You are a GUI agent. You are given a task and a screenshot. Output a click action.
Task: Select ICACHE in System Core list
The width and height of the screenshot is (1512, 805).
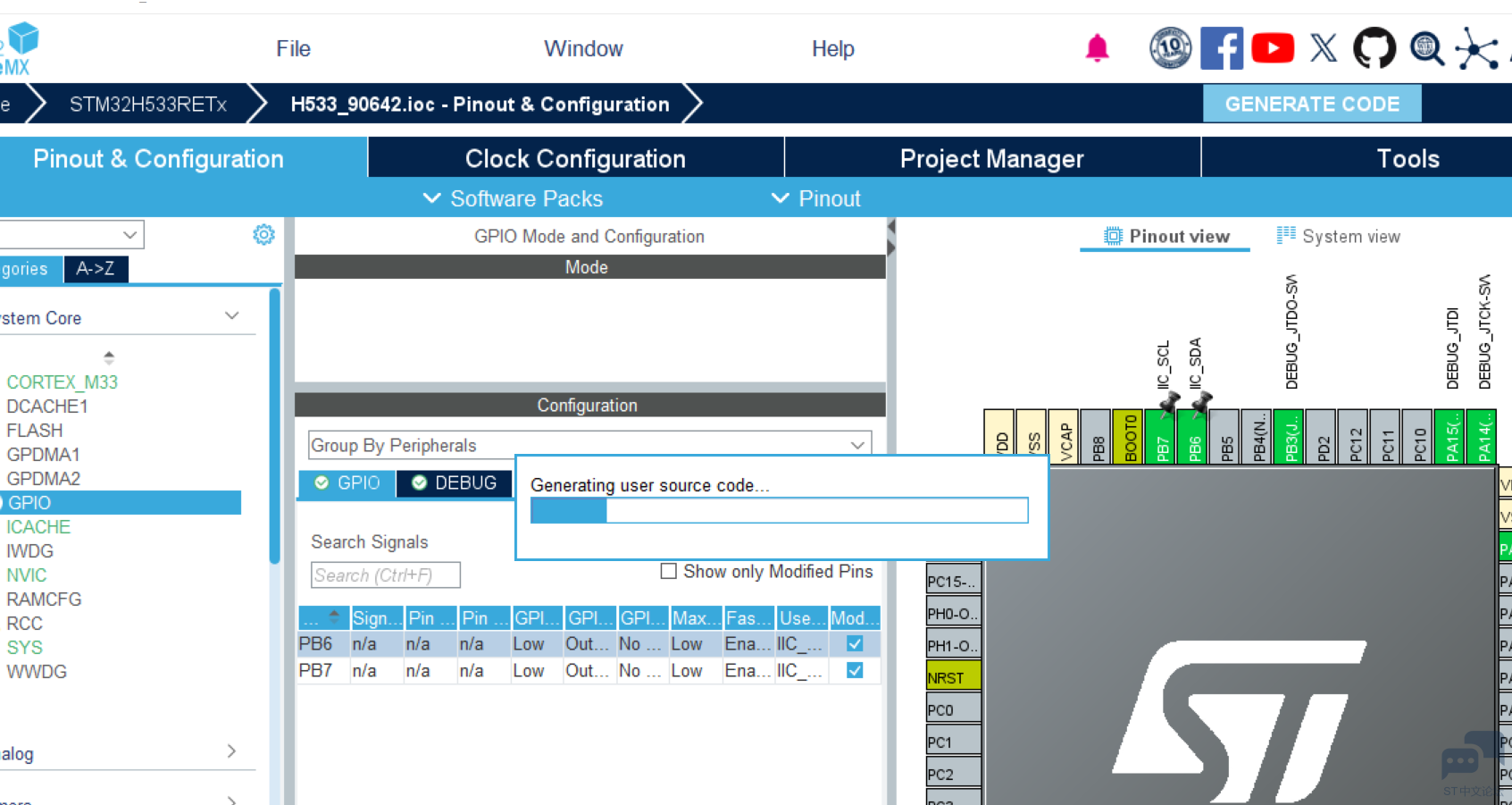coord(38,526)
